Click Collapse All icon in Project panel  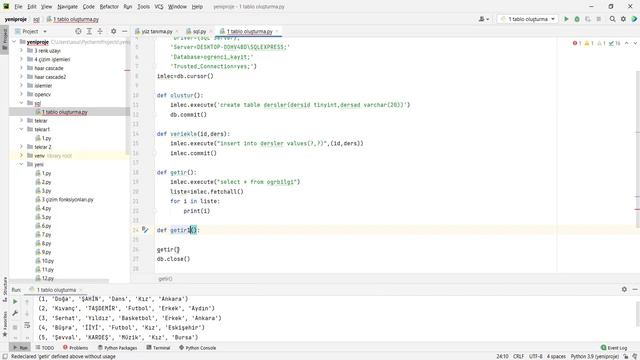click(x=100, y=31)
